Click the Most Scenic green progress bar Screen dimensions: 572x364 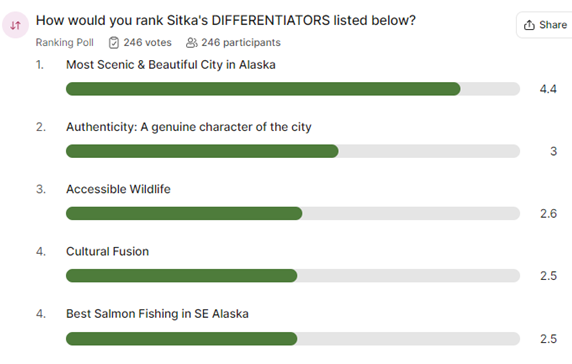click(263, 89)
